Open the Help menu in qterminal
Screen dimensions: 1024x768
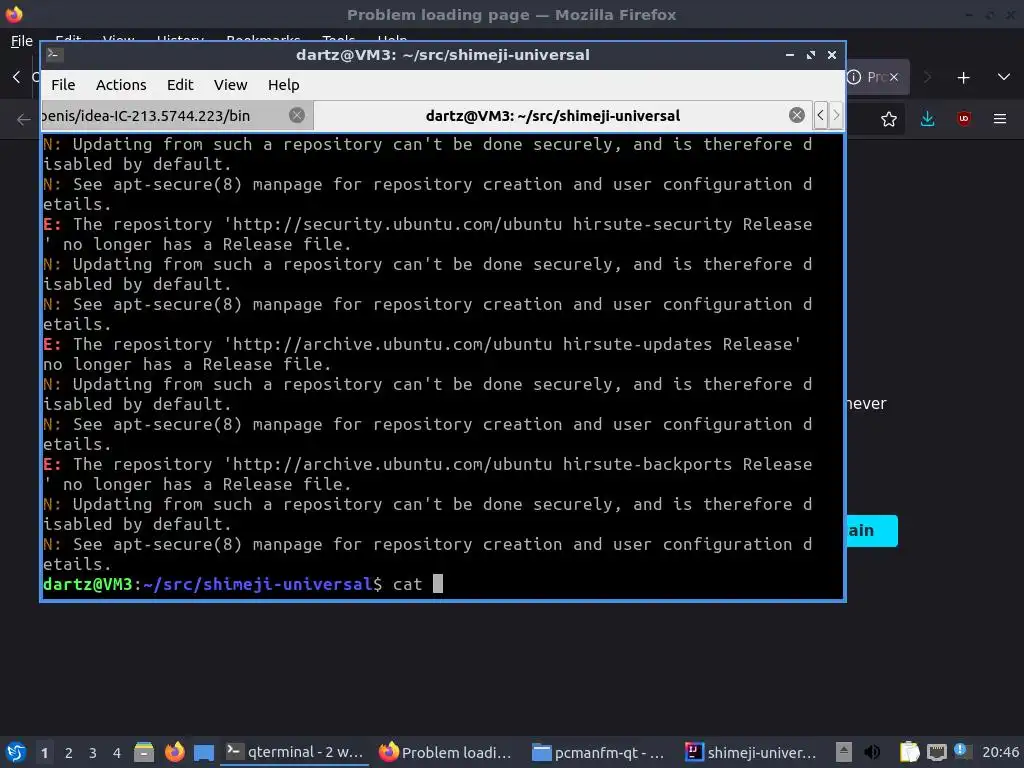[283, 85]
